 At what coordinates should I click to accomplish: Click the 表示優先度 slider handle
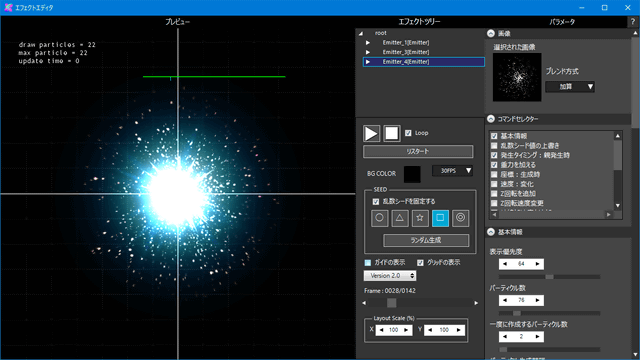(x=550, y=277)
